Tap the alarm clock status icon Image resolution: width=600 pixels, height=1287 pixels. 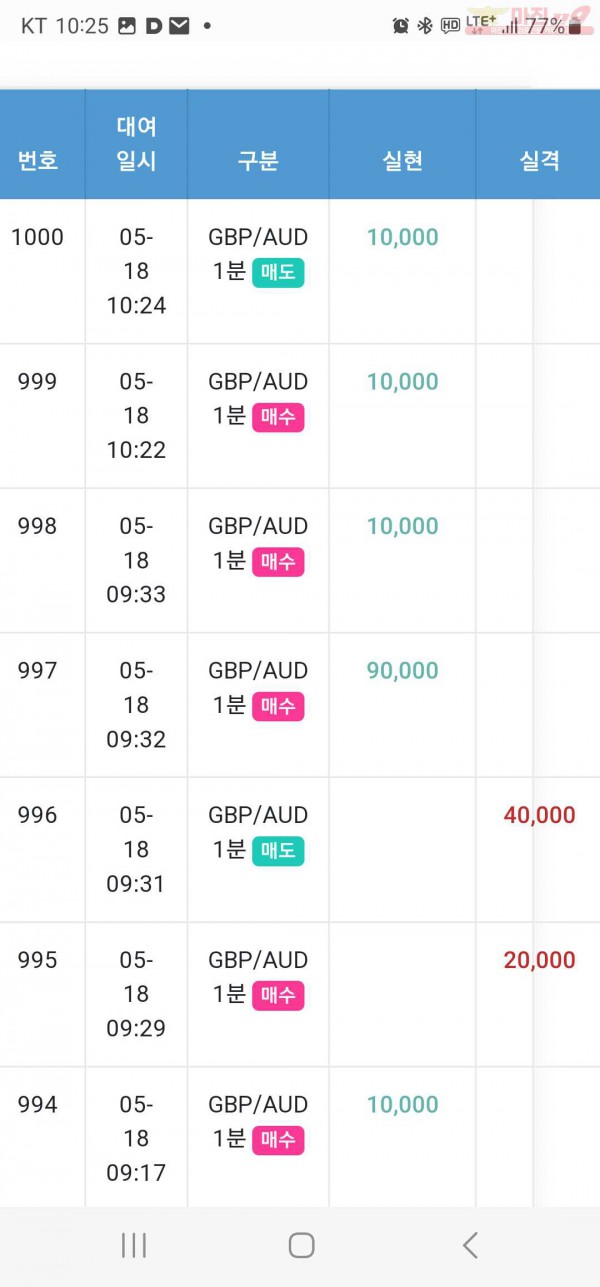(400, 26)
